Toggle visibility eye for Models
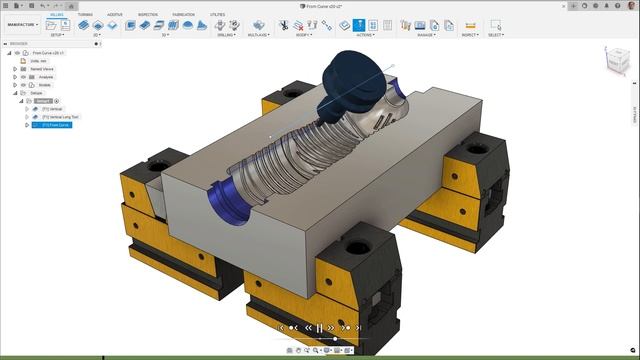 pos(23,85)
